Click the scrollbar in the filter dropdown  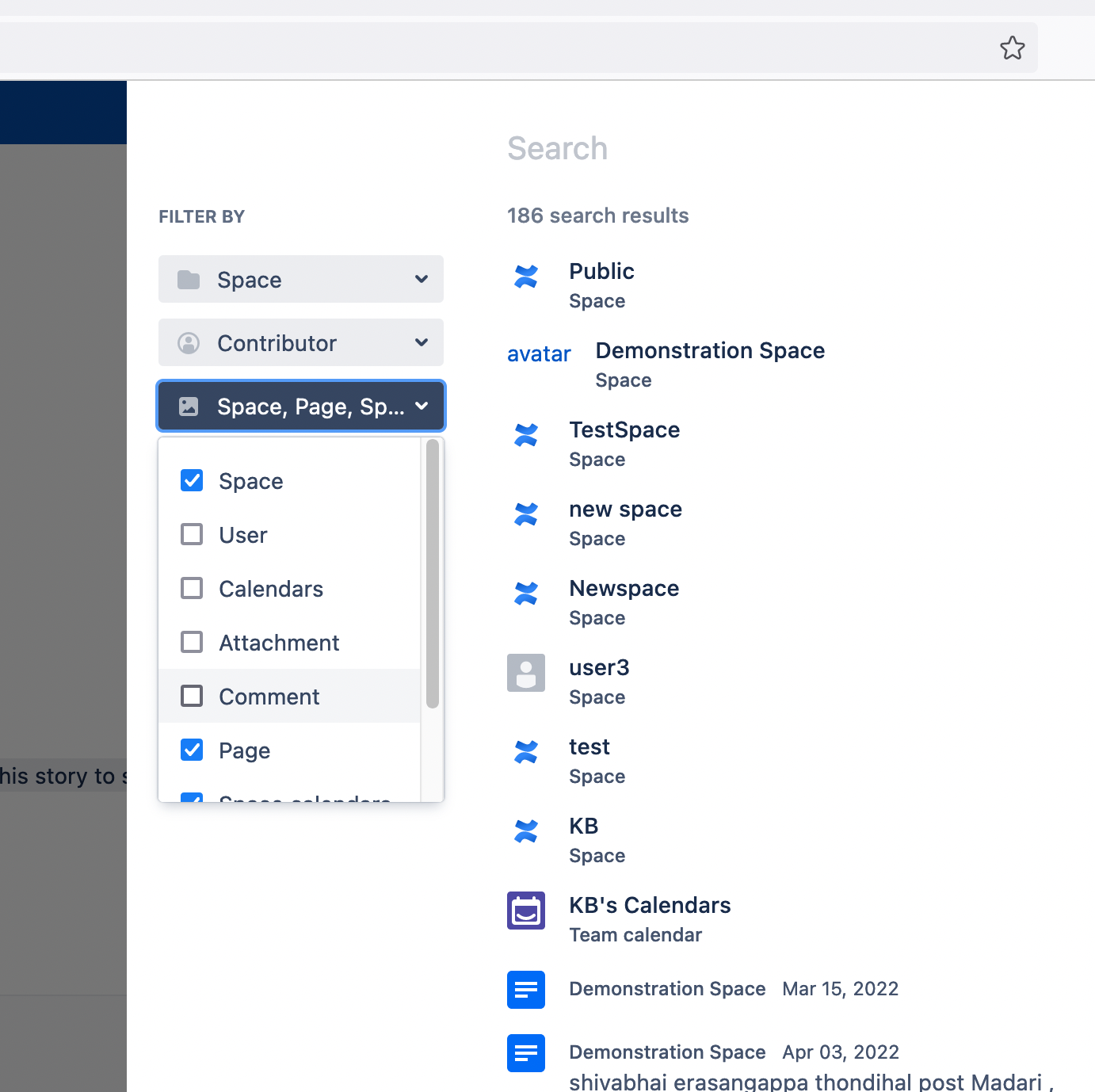click(x=433, y=571)
